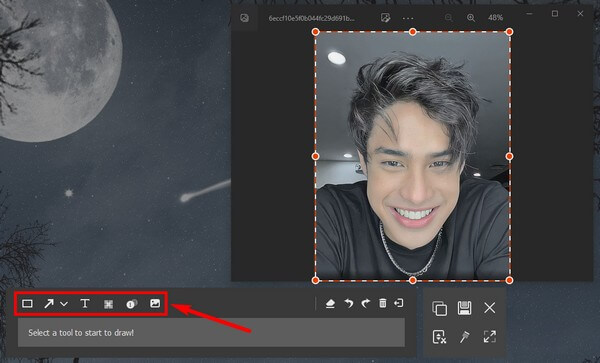The image size is (600, 363).
Task: Minimize the Photos window
Action: point(529,14)
